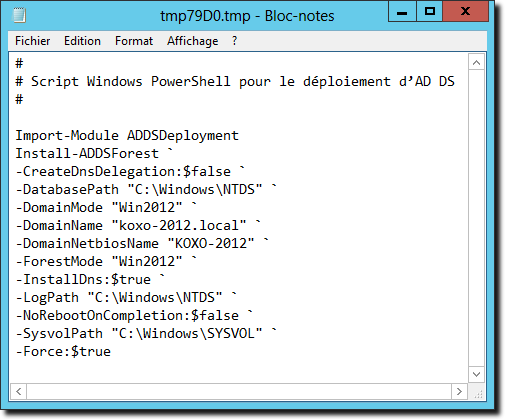Click the window resize grip corner
The width and height of the screenshot is (505, 419).
pos(477,392)
